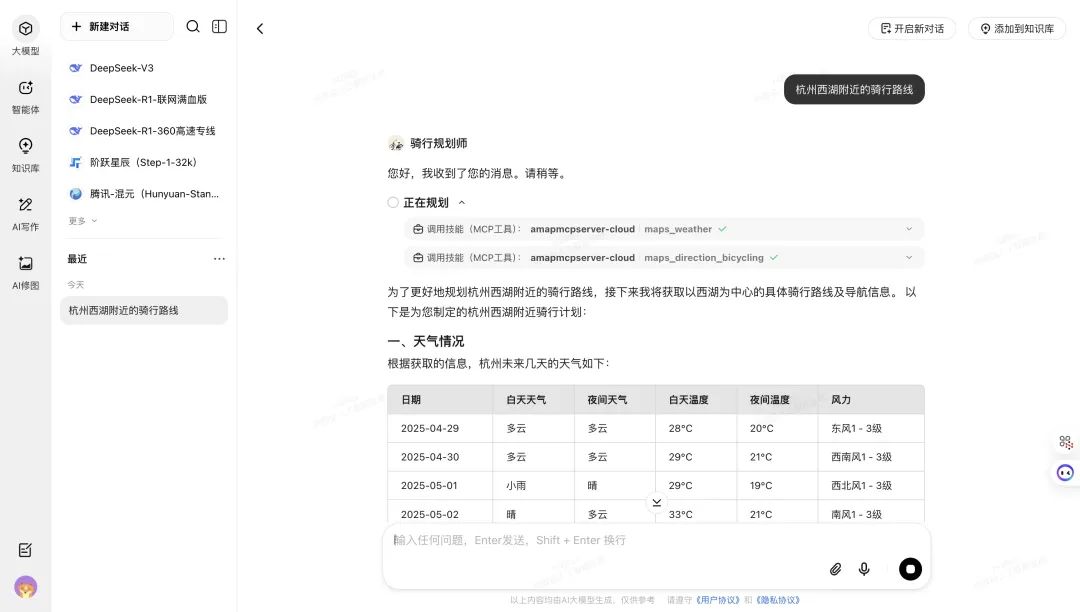The height and width of the screenshot is (612, 1080).
Task: Open the recent list three-dots menu
Action: (x=219, y=259)
